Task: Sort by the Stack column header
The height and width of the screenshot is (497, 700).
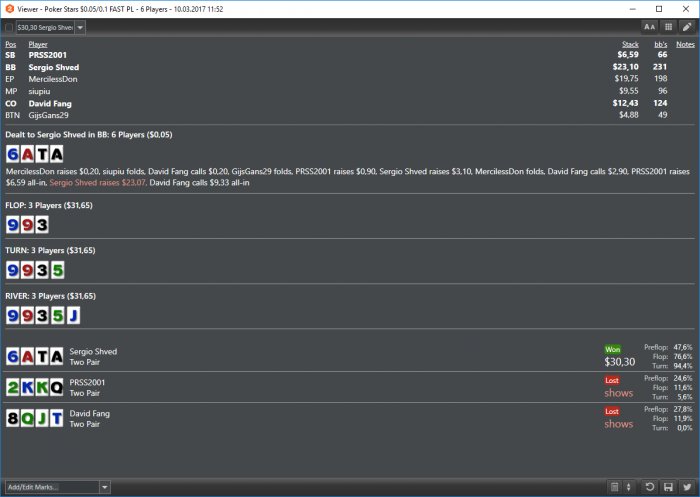Action: [630, 44]
